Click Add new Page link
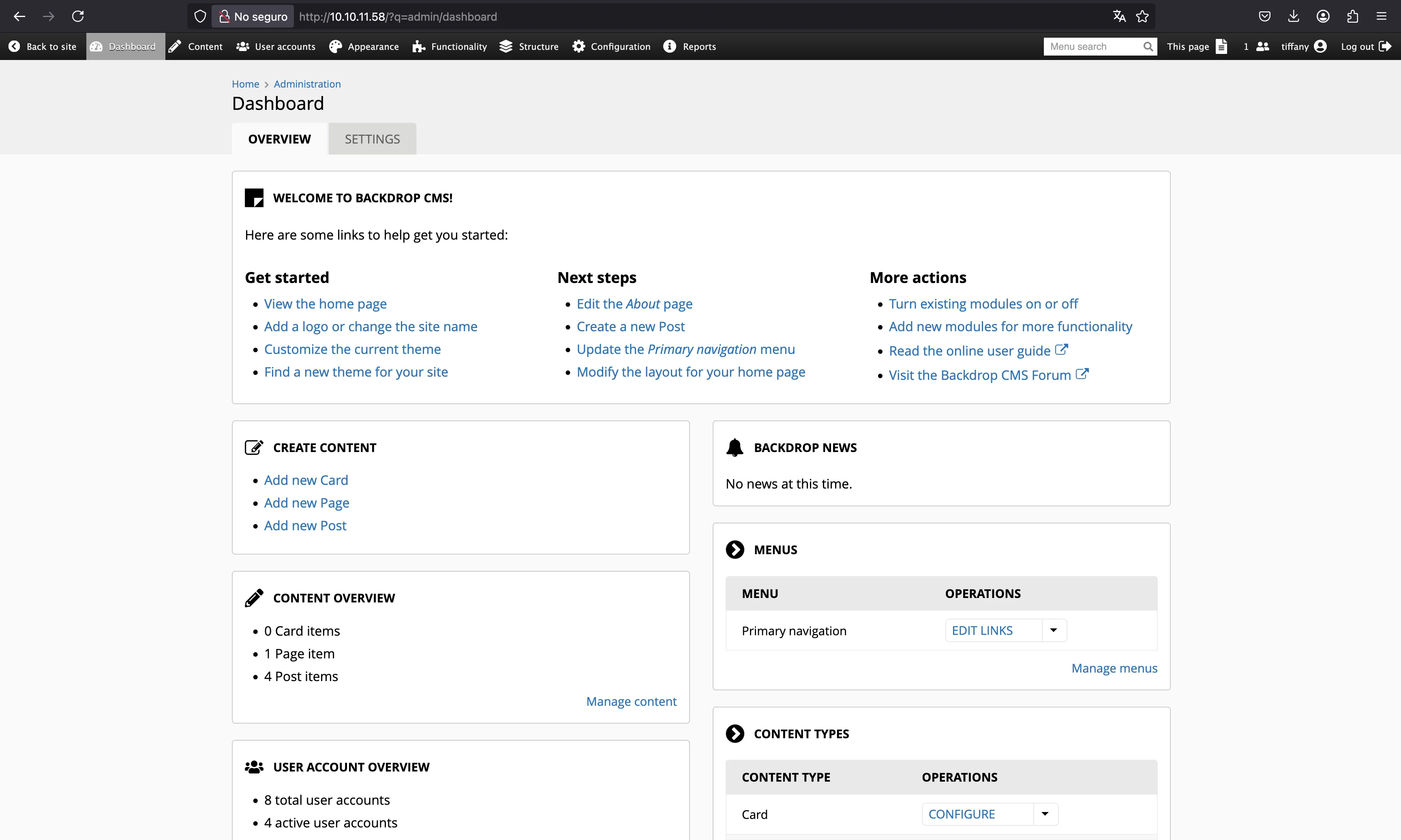Image resolution: width=1401 pixels, height=840 pixels. (307, 503)
